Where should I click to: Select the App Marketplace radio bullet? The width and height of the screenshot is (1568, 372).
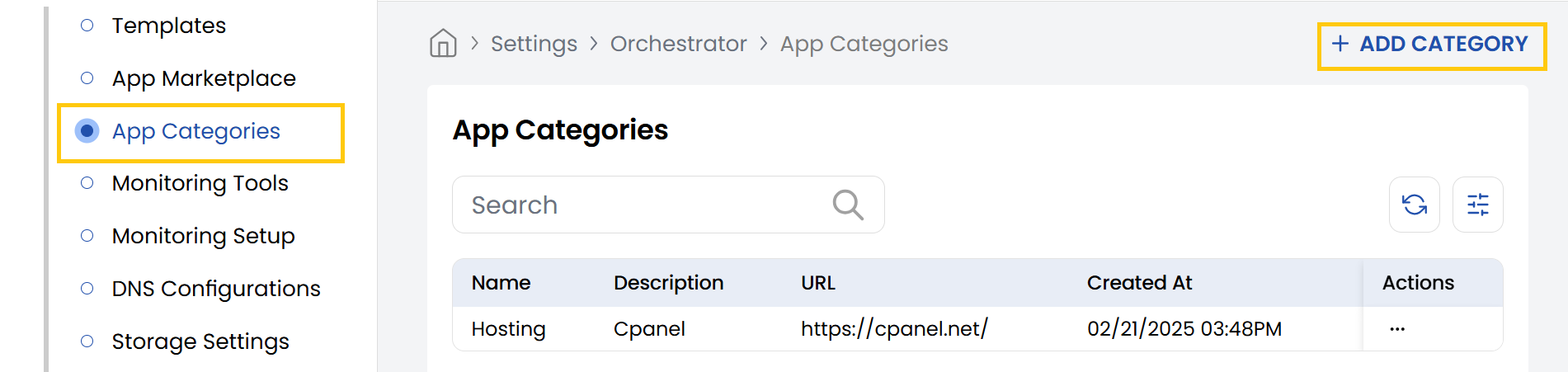click(87, 78)
